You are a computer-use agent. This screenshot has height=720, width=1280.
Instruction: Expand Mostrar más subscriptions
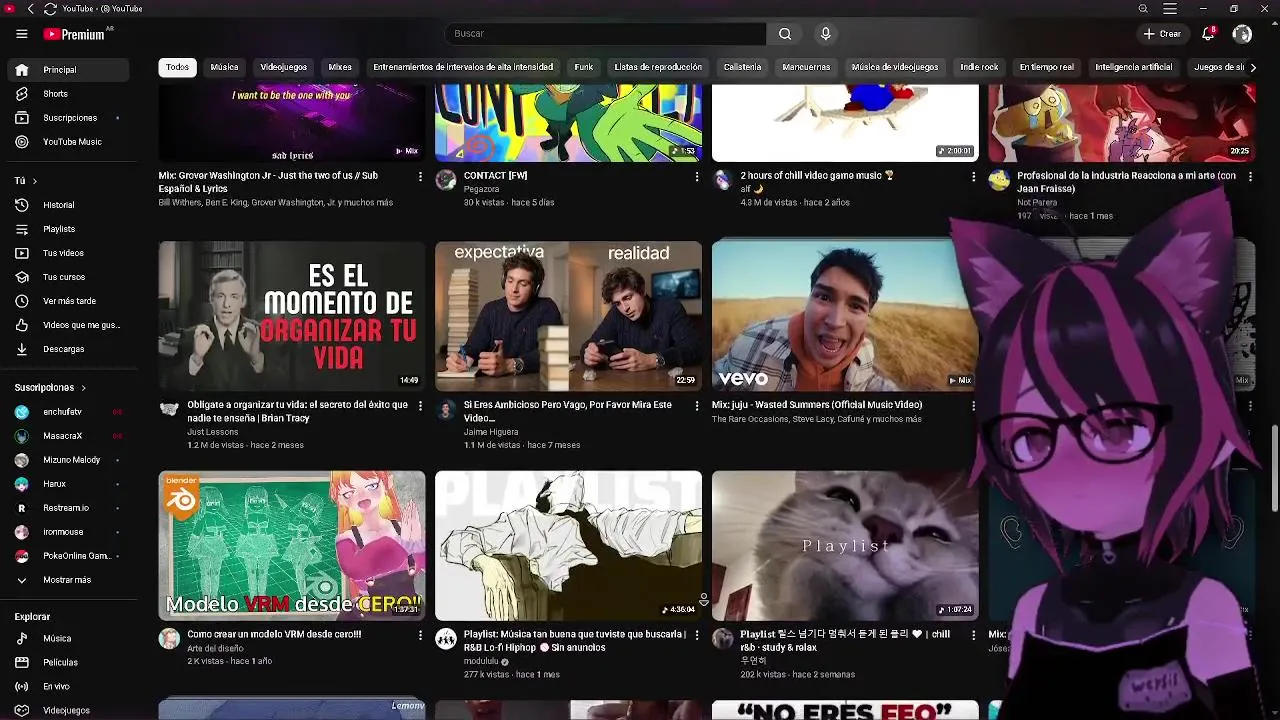[69, 580]
